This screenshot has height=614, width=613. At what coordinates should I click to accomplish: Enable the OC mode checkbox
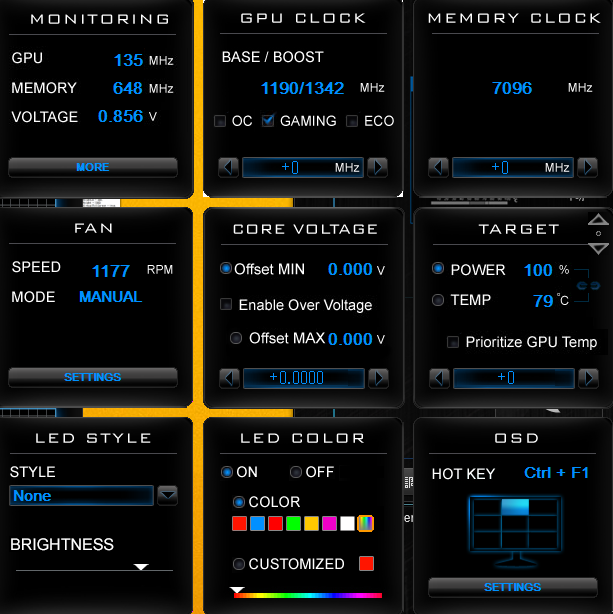point(220,121)
